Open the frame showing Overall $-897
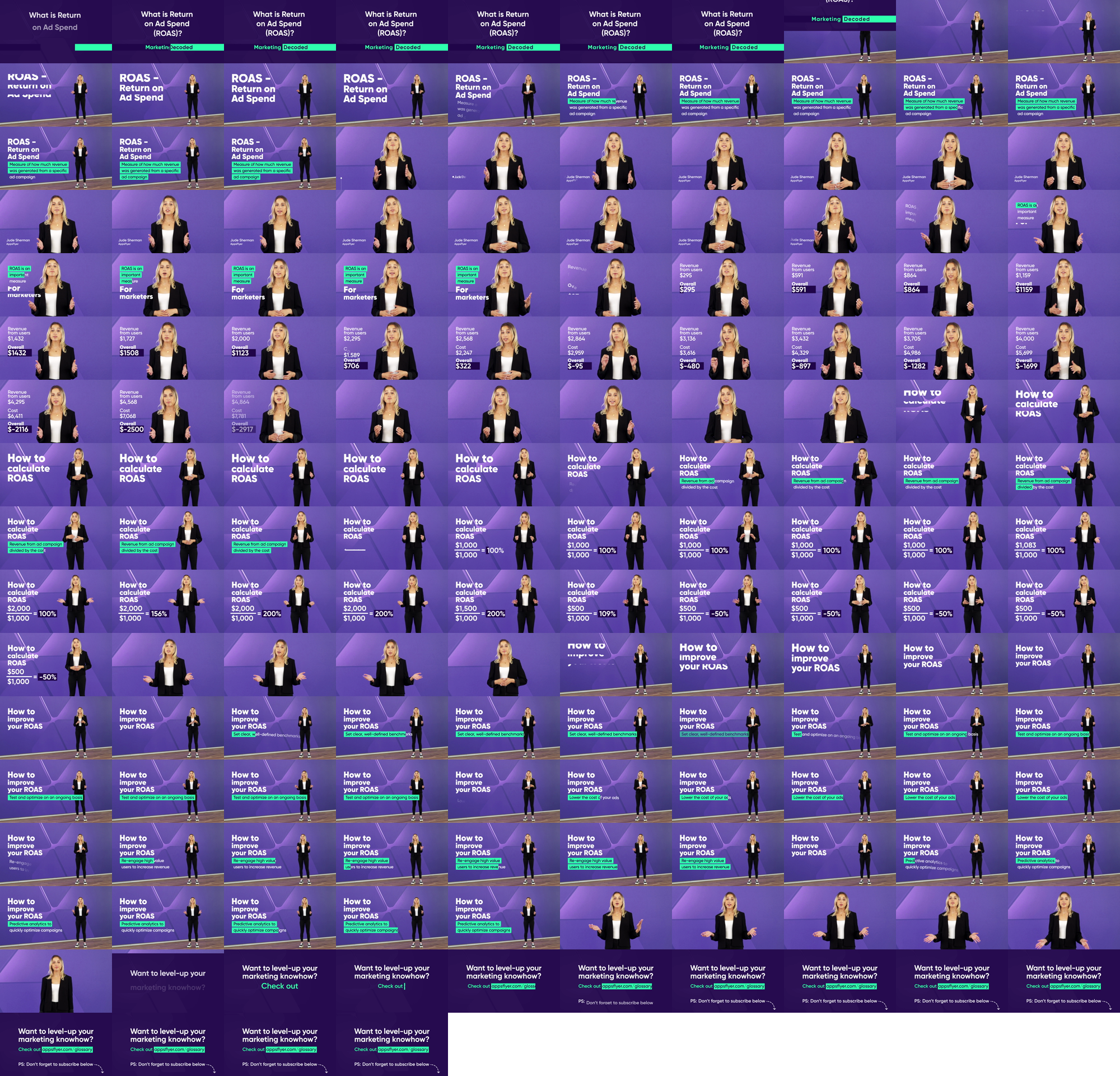This screenshot has height=1076, width=1120. pos(840,348)
